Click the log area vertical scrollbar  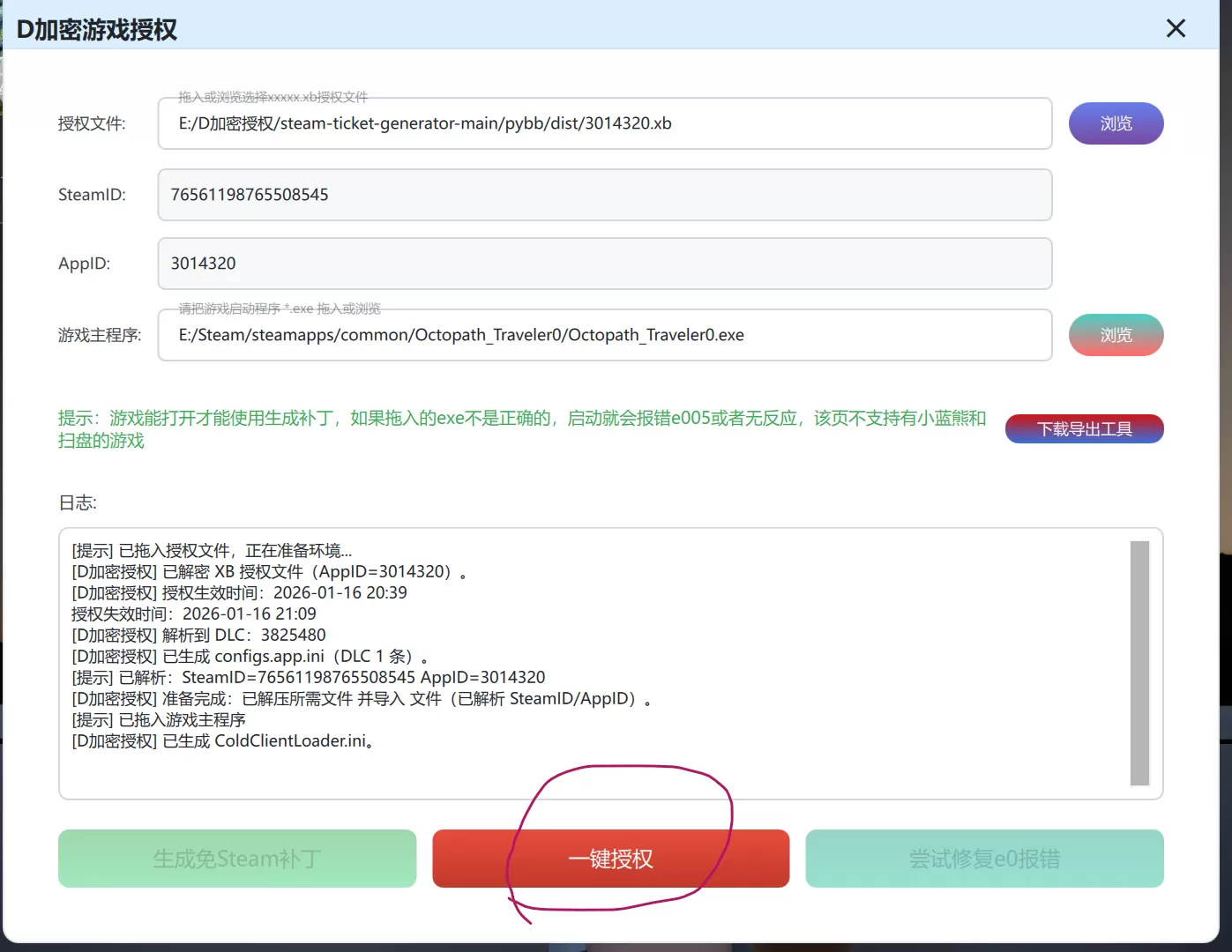1139,663
